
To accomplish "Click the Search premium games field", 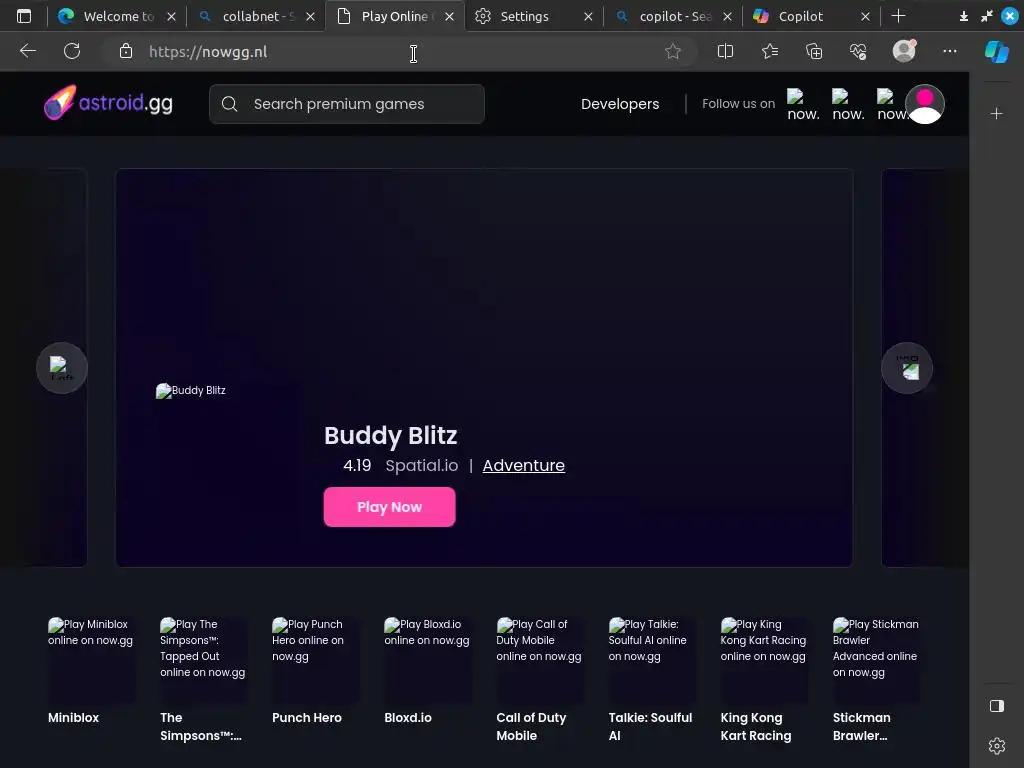I will [x=347, y=104].
